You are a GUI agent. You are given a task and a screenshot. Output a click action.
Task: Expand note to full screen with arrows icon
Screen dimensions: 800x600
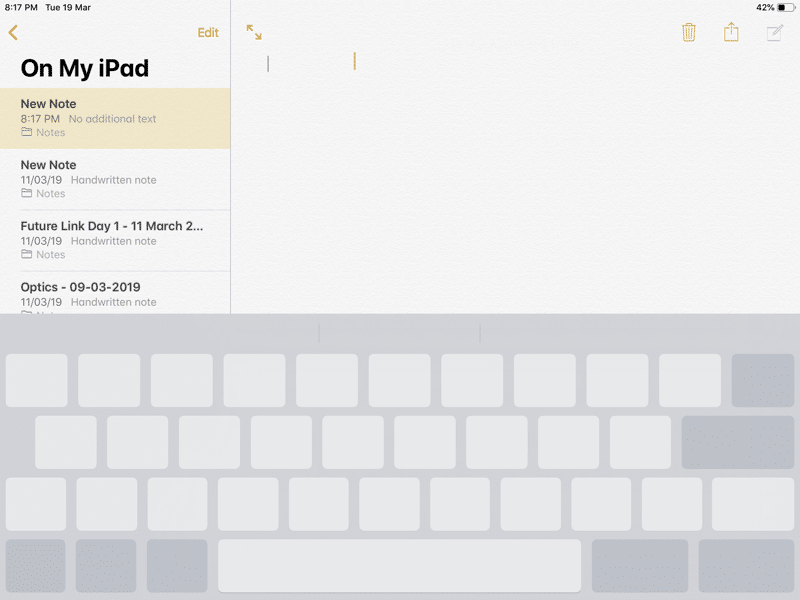coord(254,33)
